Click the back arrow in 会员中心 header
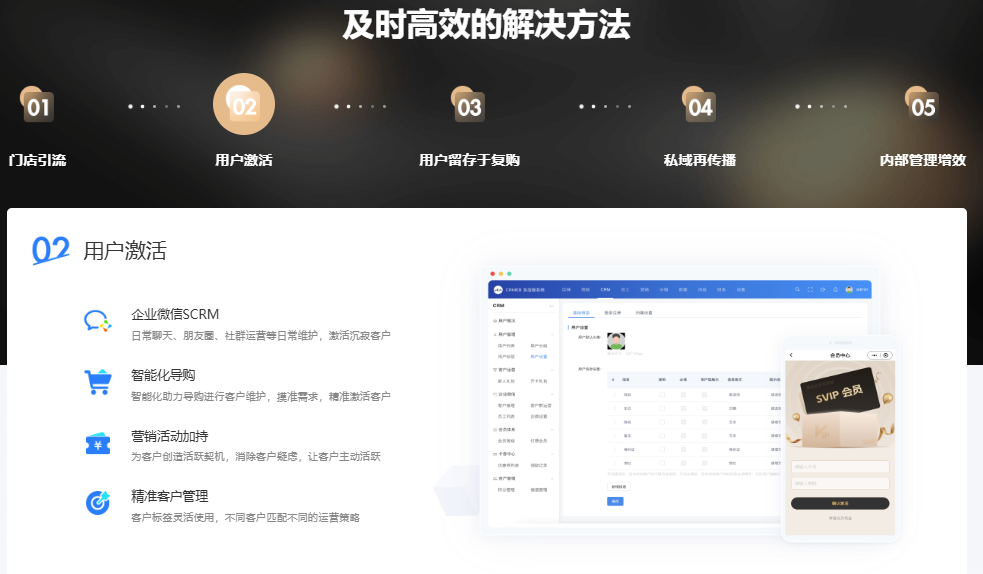The image size is (983, 574). 791,355
